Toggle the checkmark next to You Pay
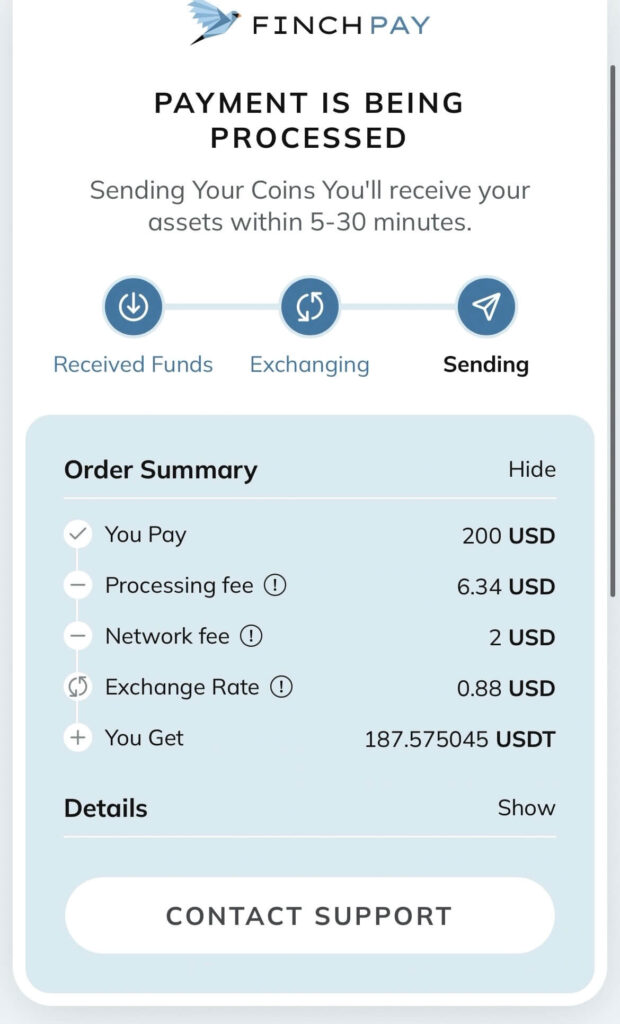Viewport: 620px width, 1024px height. pyautogui.click(x=78, y=535)
